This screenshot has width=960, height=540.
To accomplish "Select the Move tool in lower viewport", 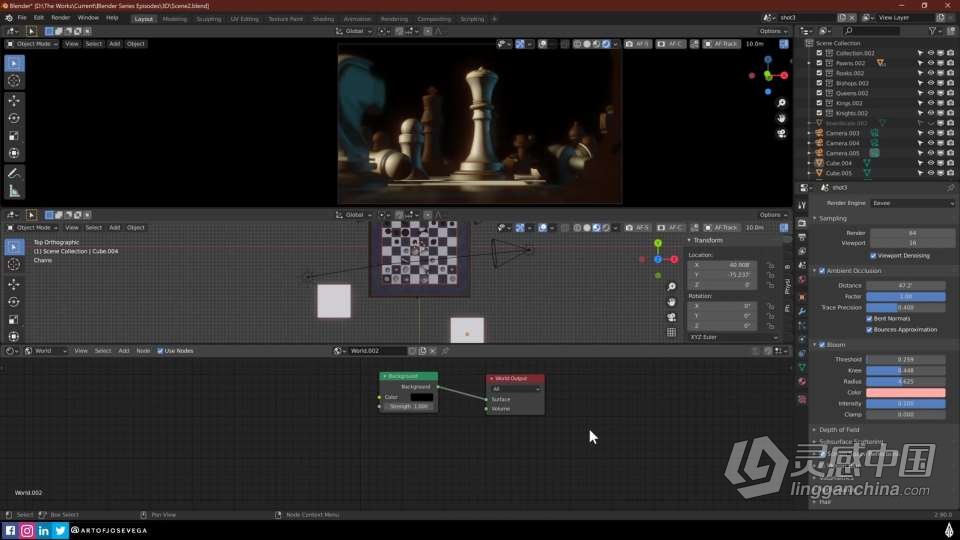I will 14,284.
